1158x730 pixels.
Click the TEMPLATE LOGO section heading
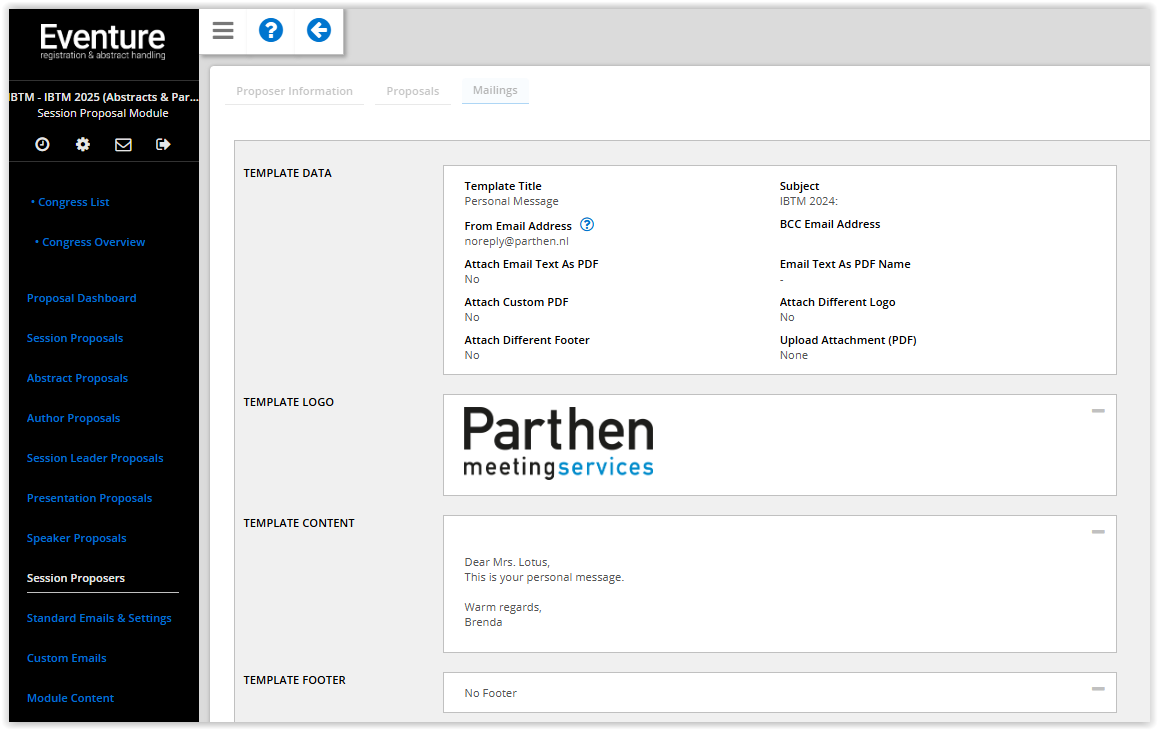coord(289,402)
